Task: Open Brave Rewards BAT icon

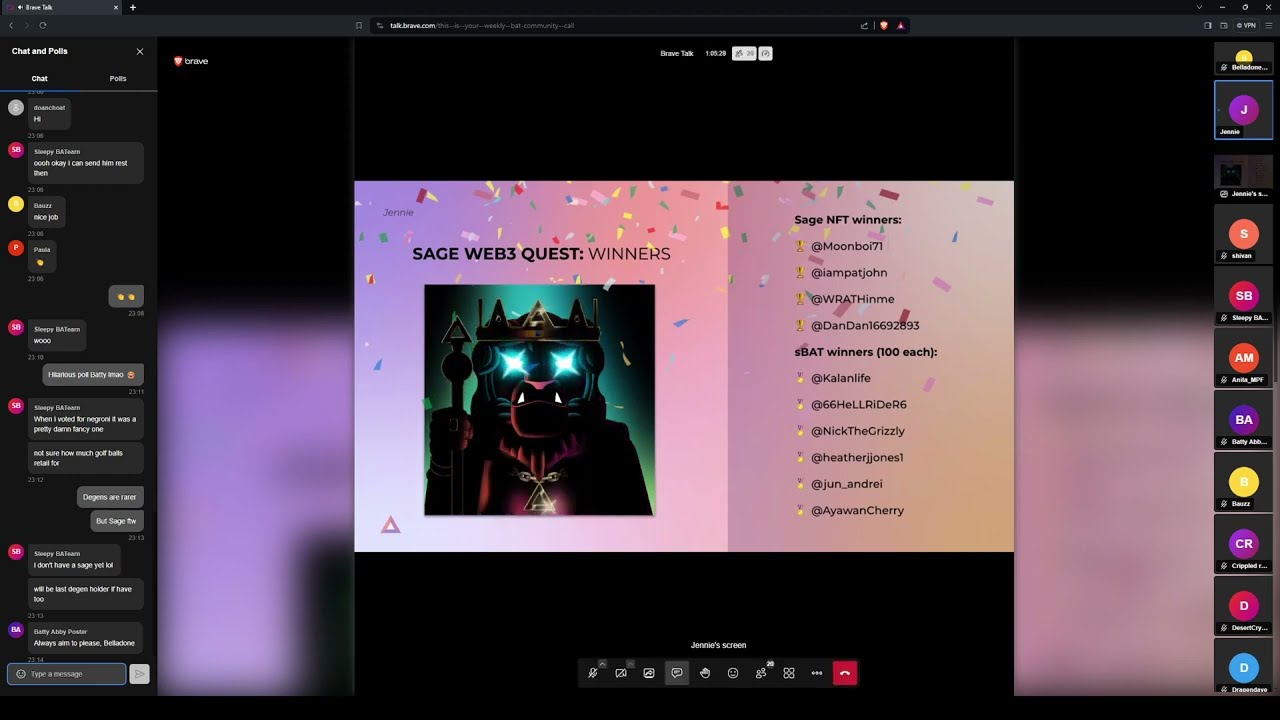Action: click(900, 25)
